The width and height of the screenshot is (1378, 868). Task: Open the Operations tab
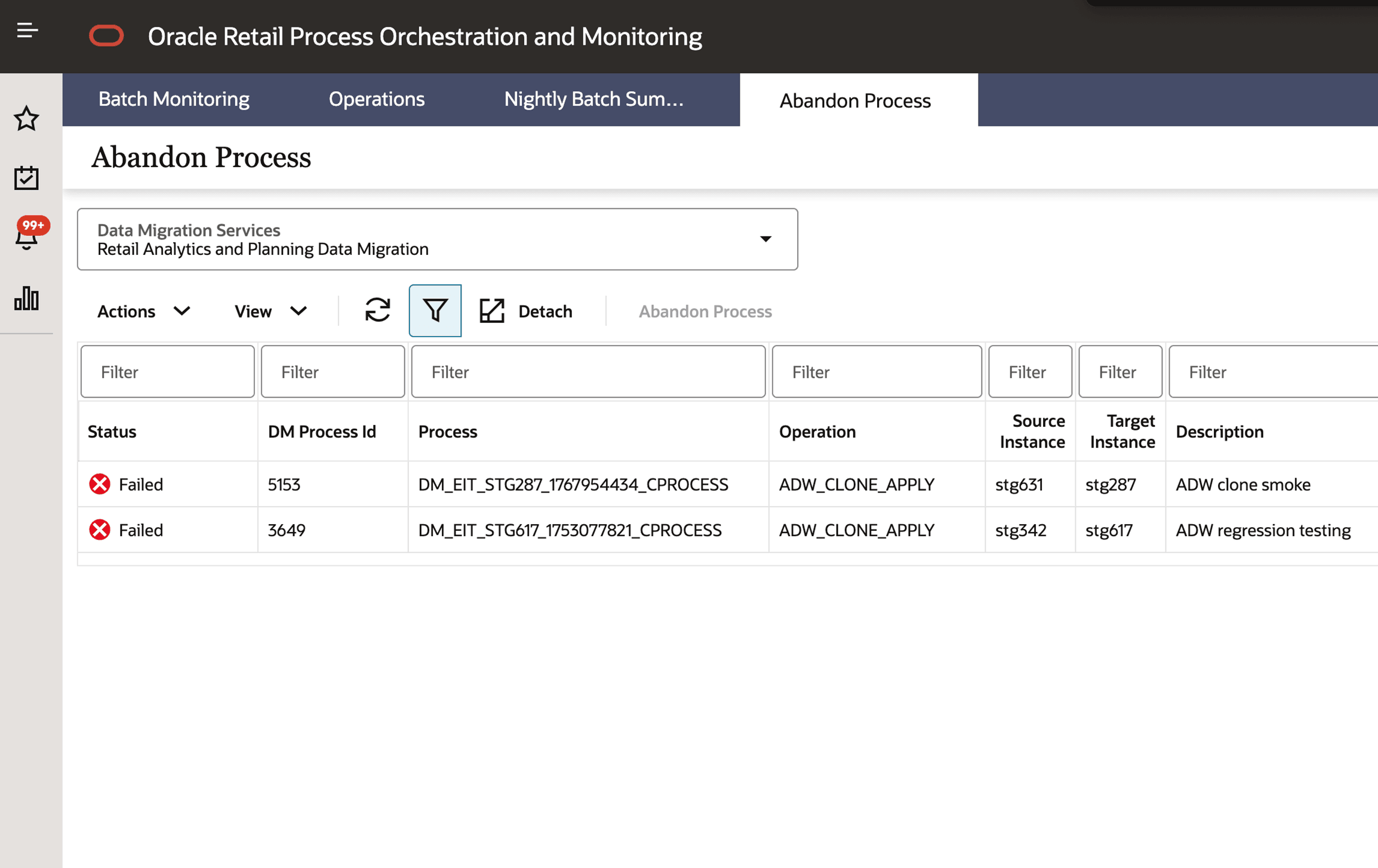click(377, 99)
